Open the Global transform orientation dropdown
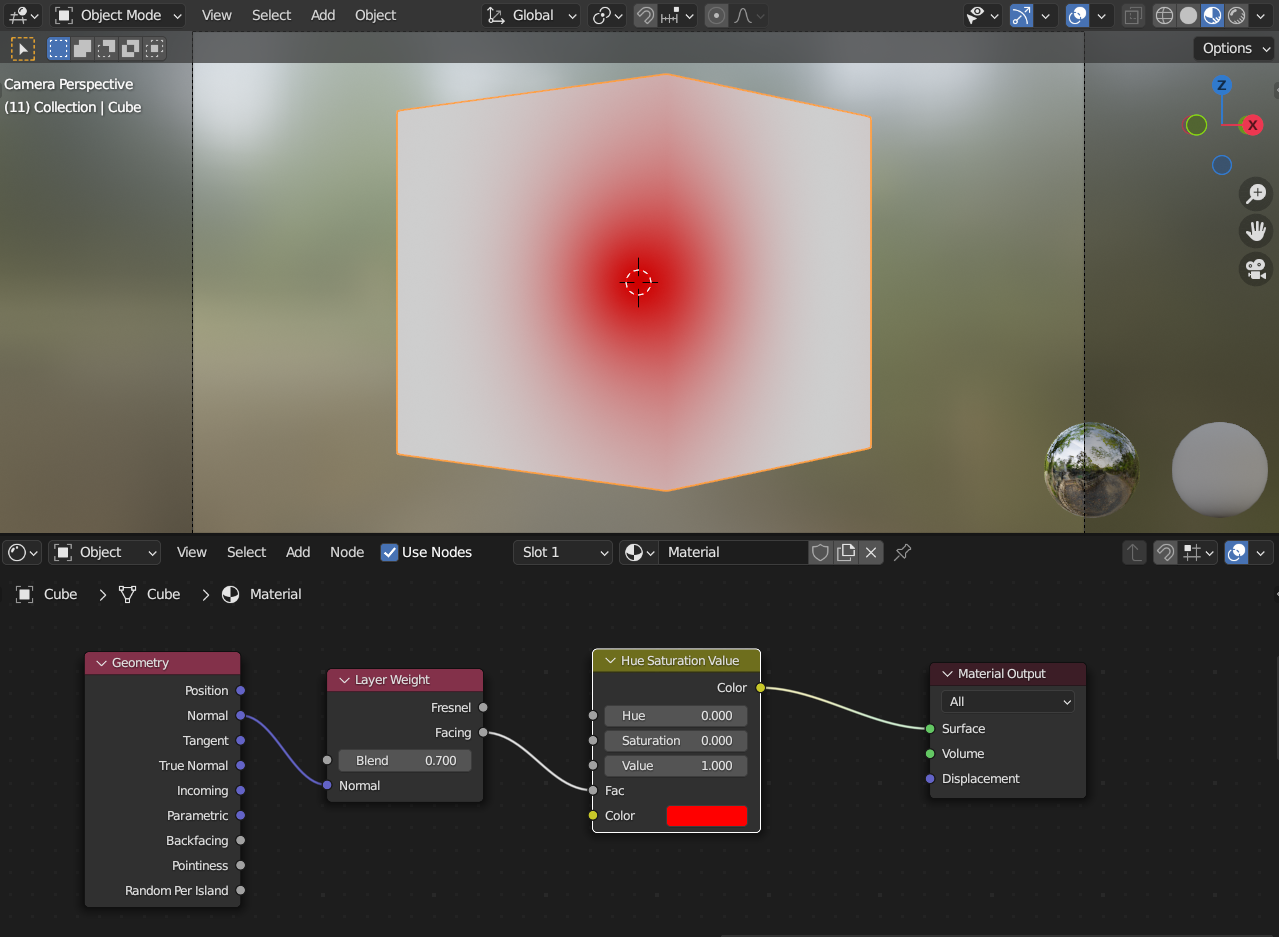The height and width of the screenshot is (937, 1279). [x=532, y=15]
